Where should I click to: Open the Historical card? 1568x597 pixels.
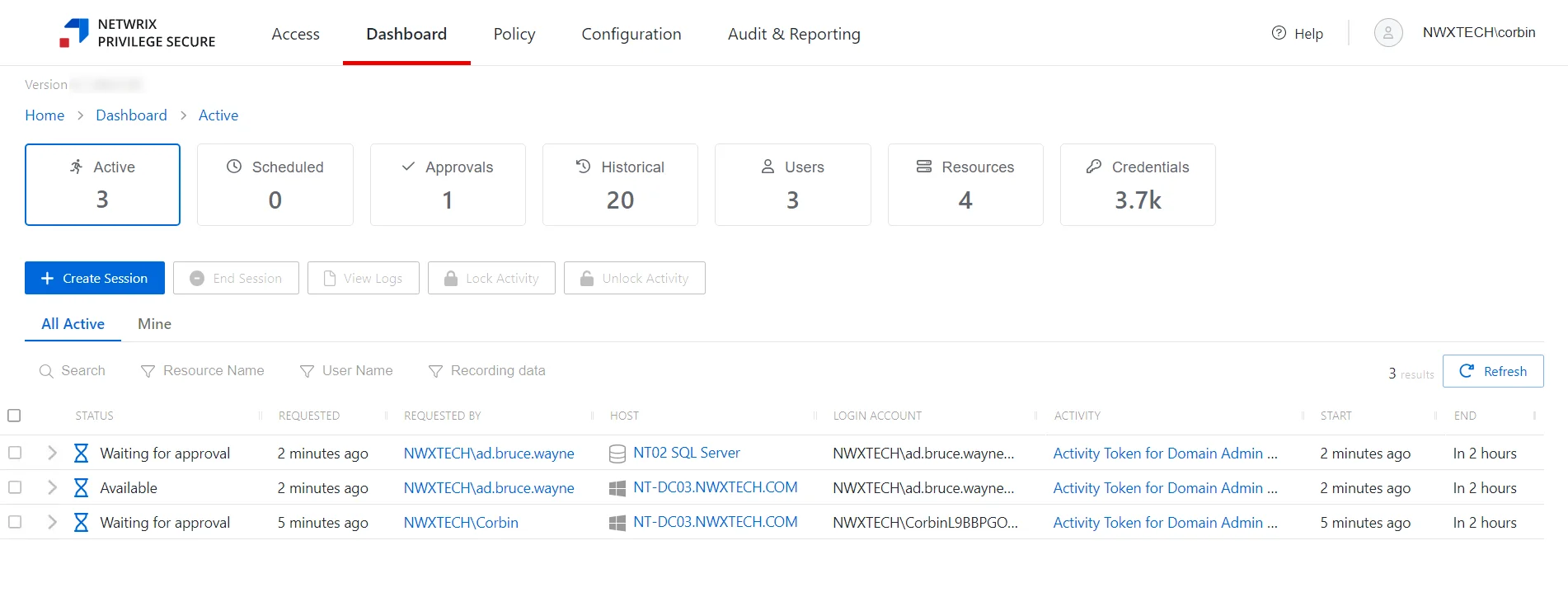click(x=620, y=185)
